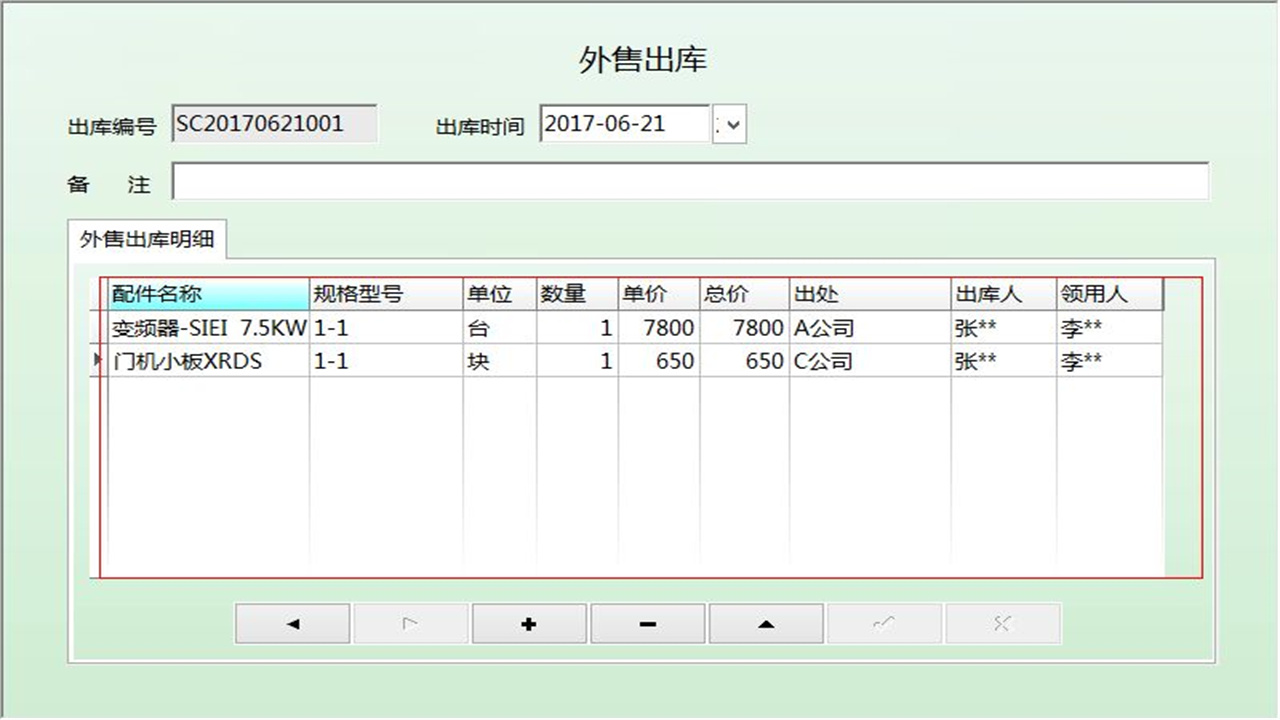
Task: Click the row indicator arrow beside 门机小板XRDS
Action: [x=98, y=360]
